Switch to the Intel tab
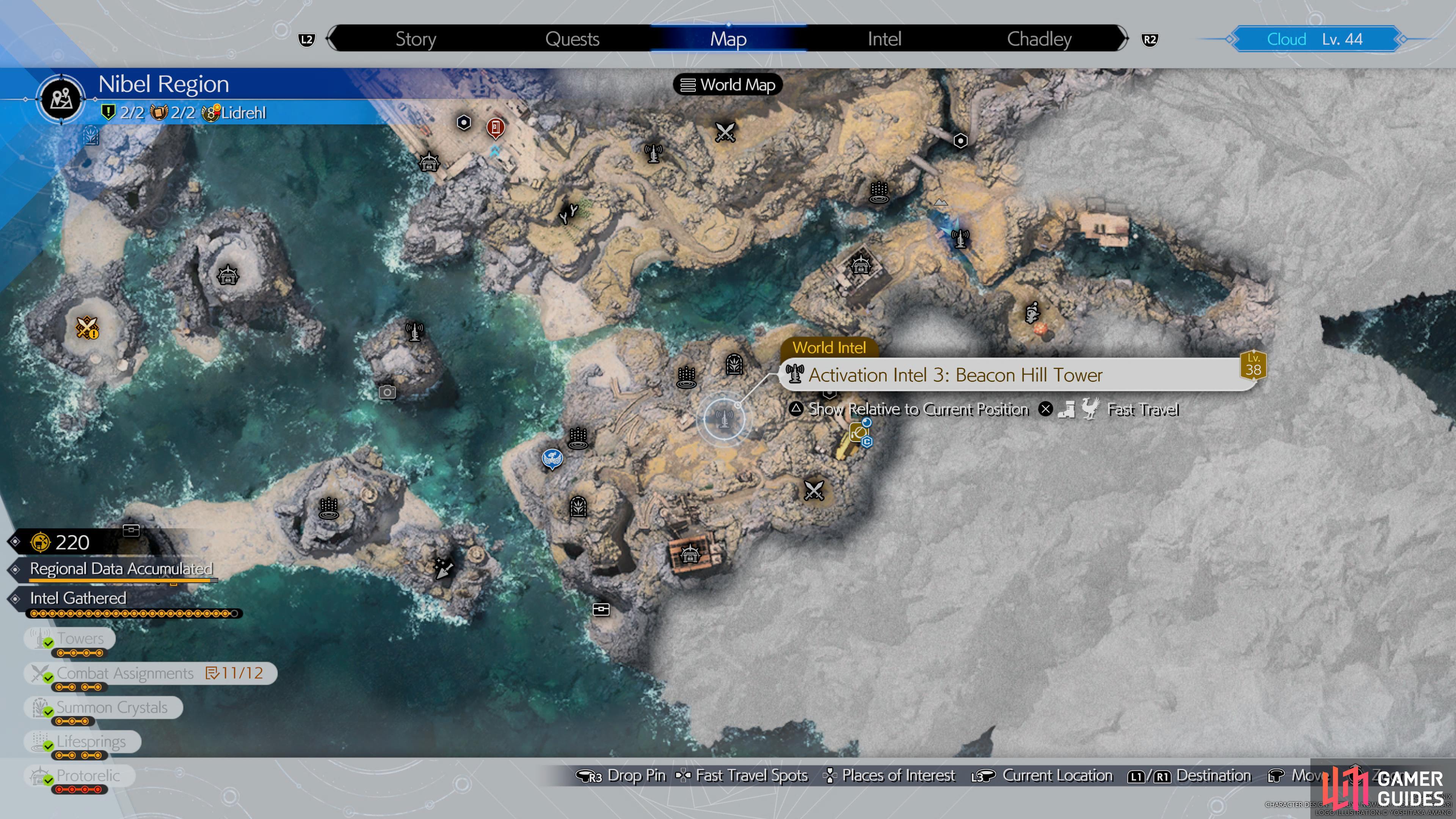 (884, 39)
